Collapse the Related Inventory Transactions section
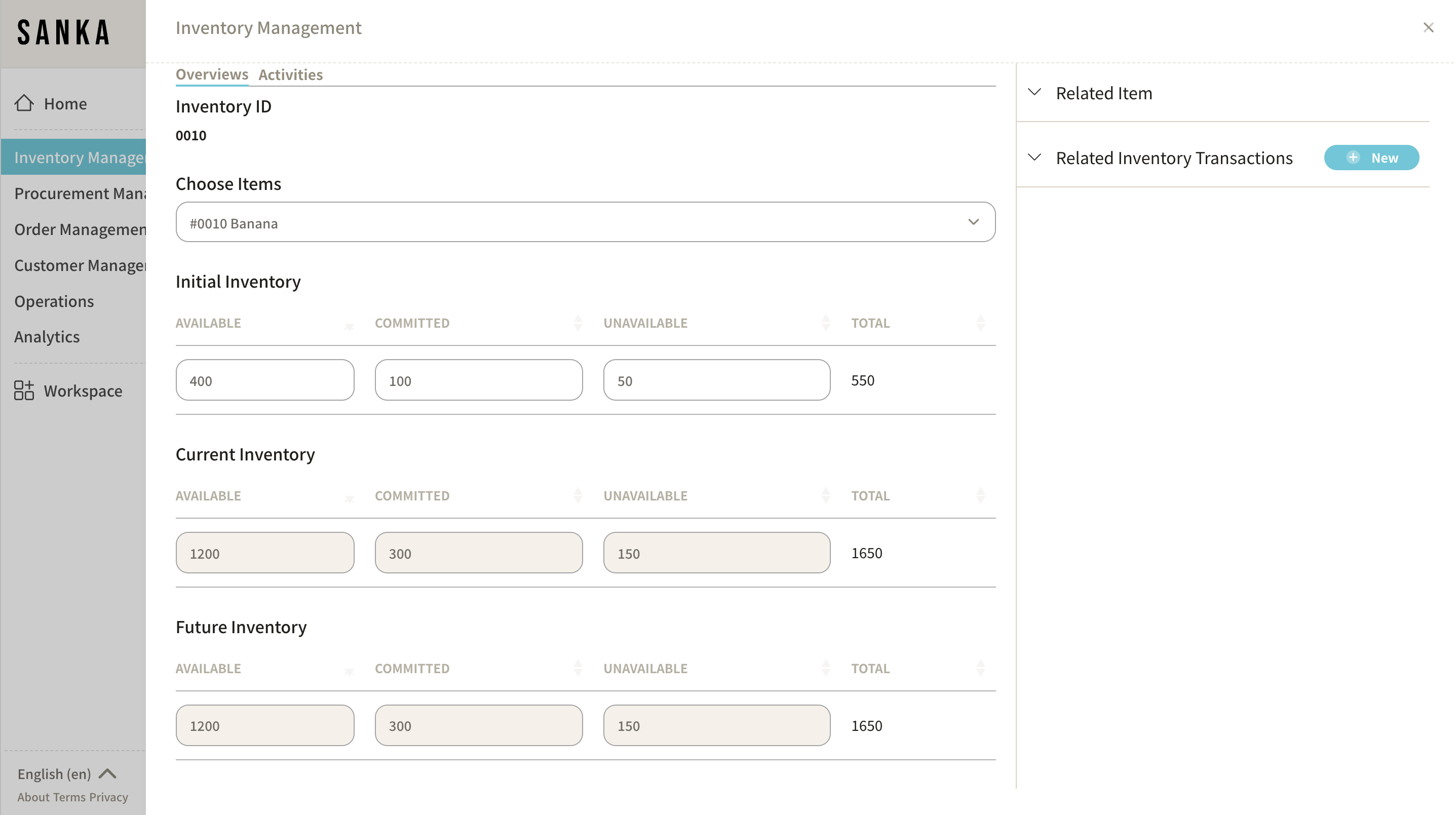This screenshot has width=1456, height=815. tap(1034, 158)
